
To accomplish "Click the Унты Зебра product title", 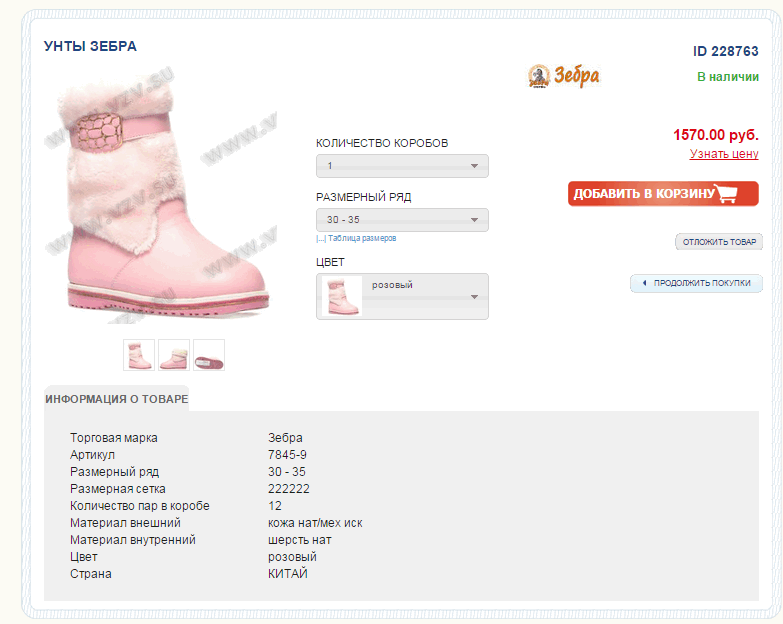I will (x=90, y=46).
